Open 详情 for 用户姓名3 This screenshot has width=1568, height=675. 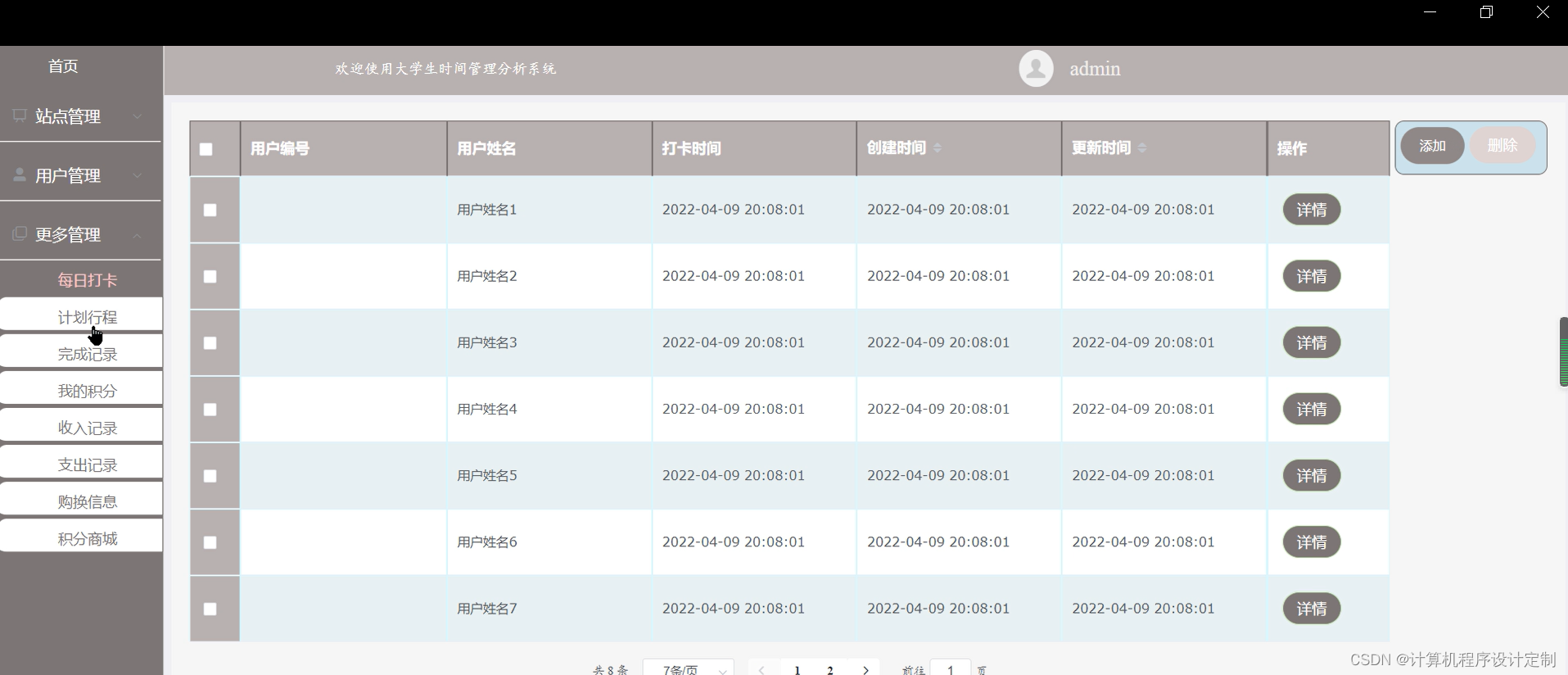tap(1312, 342)
